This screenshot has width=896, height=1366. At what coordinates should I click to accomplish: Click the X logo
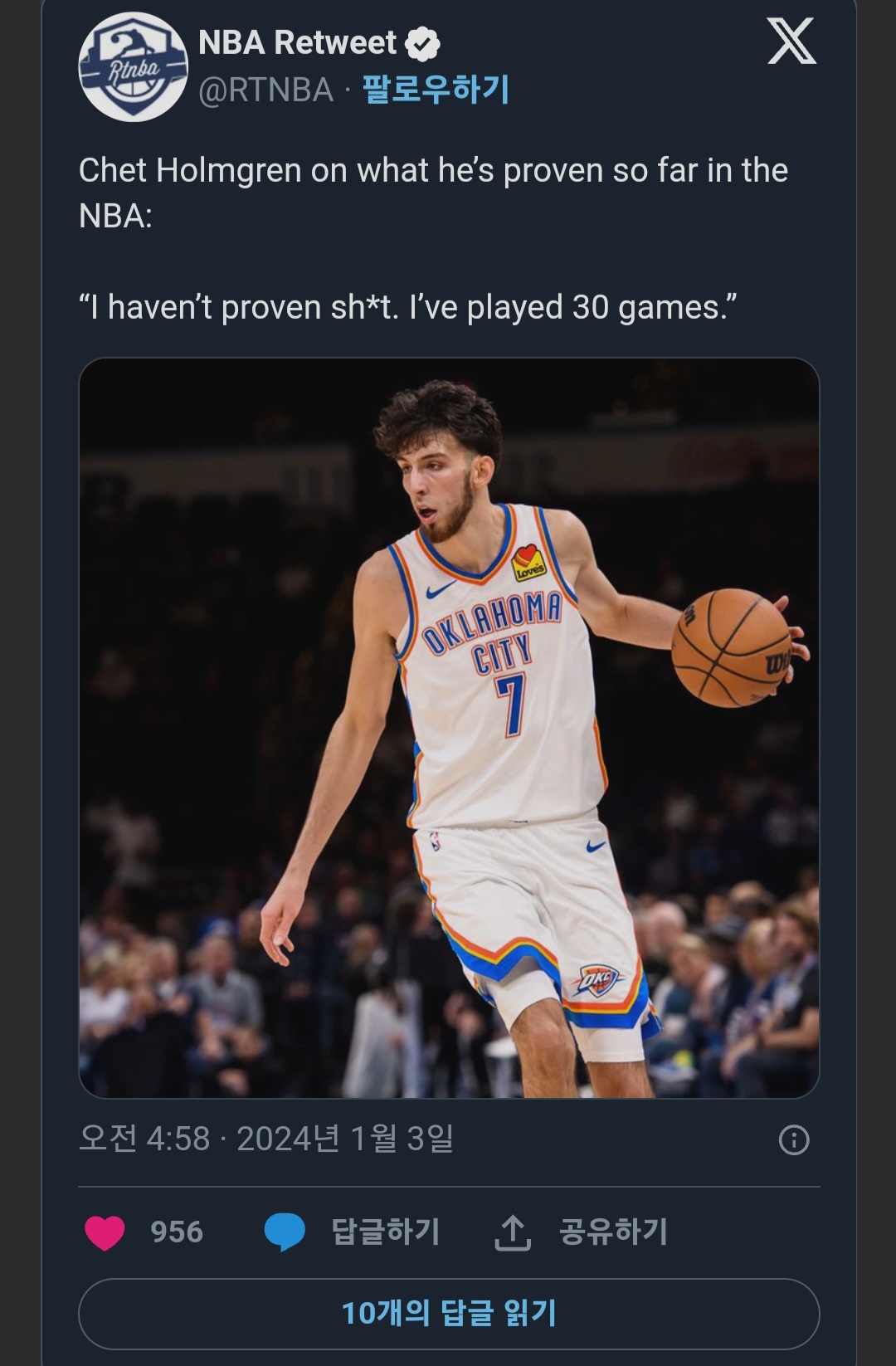(x=791, y=41)
